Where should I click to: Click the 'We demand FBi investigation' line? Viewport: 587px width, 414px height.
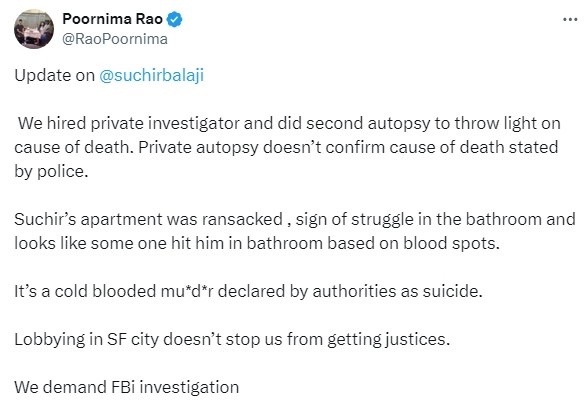click(x=127, y=387)
